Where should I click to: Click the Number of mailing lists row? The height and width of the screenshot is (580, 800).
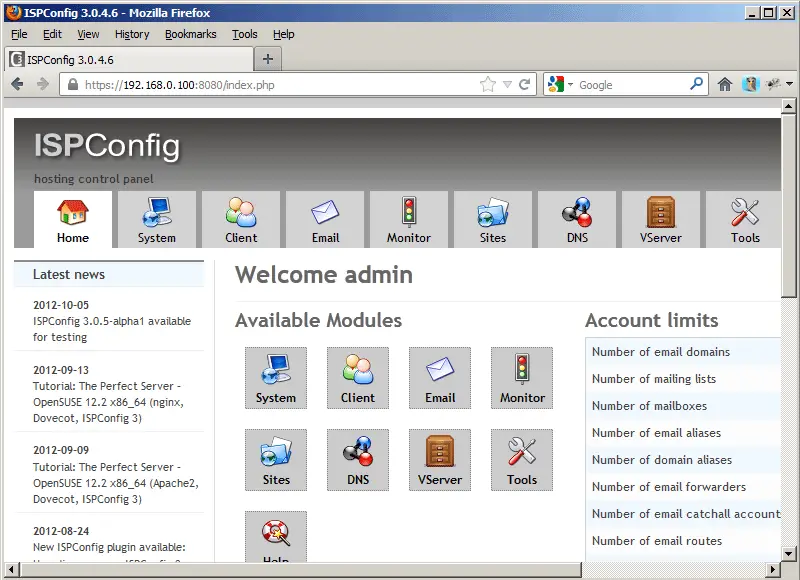click(683, 379)
